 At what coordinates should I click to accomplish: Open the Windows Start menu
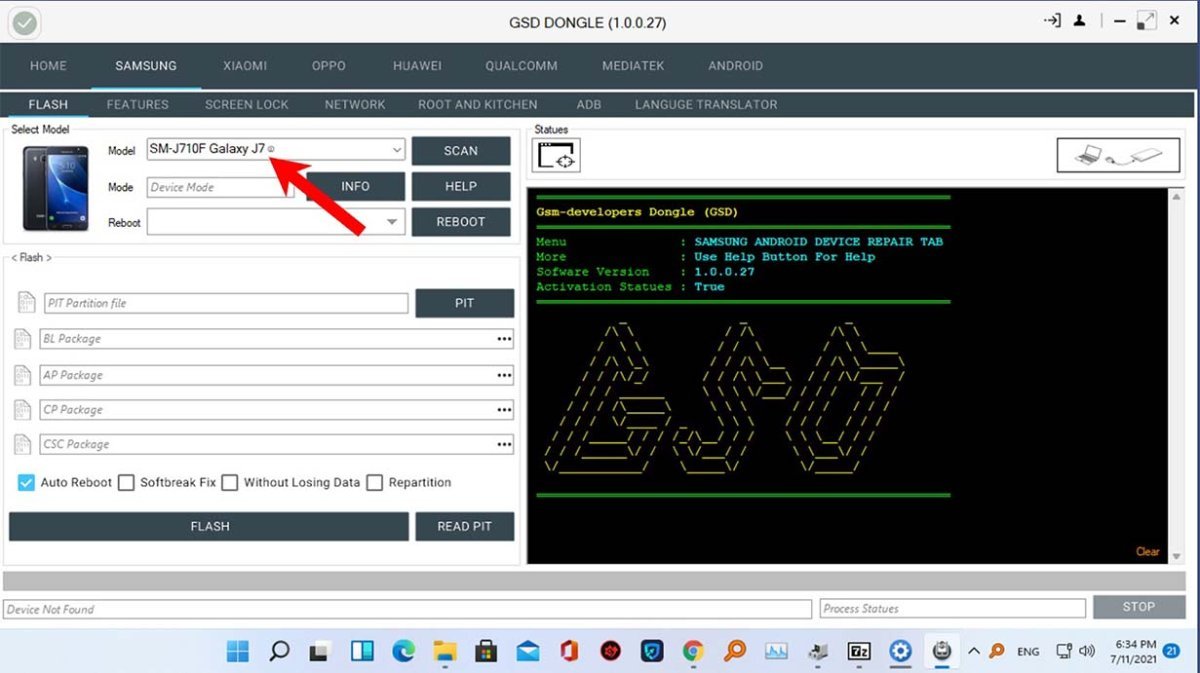238,651
